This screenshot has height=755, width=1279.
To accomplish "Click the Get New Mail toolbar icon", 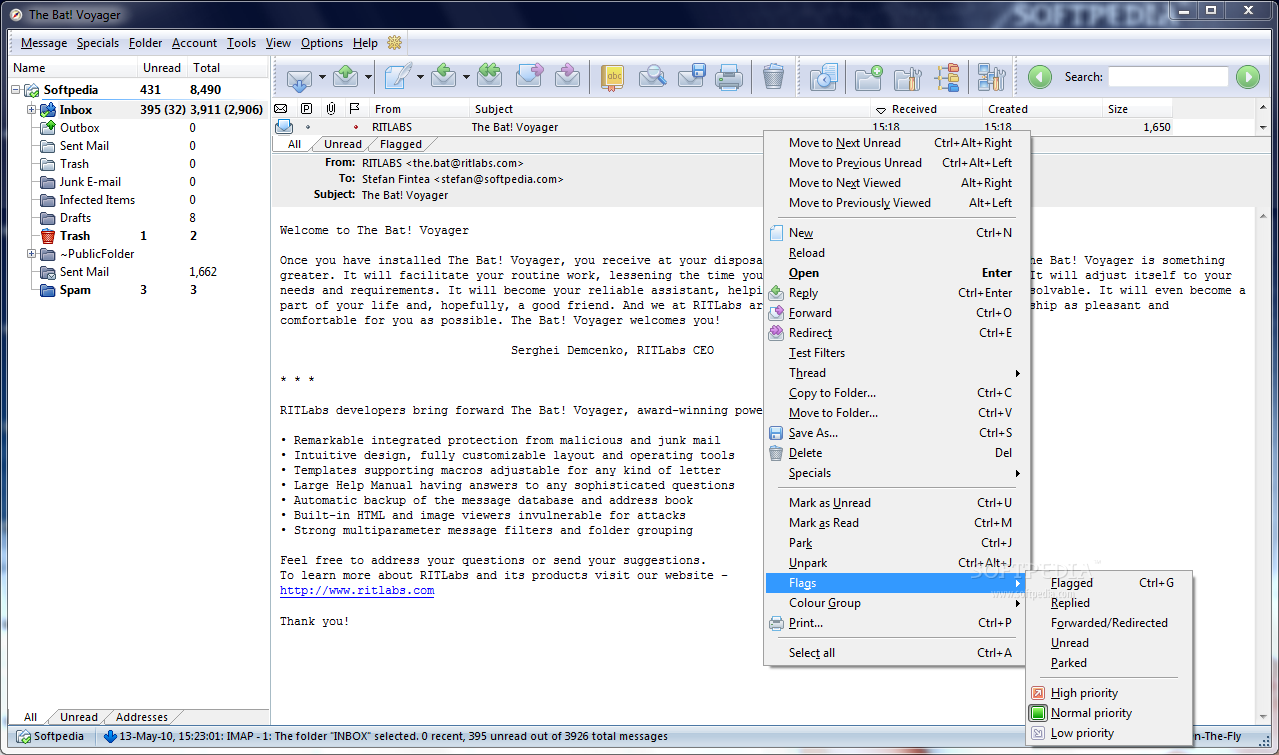I will [300, 77].
